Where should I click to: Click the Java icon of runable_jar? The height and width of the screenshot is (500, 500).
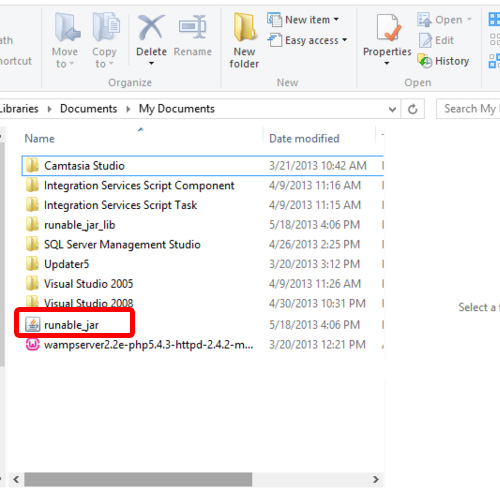point(33,325)
